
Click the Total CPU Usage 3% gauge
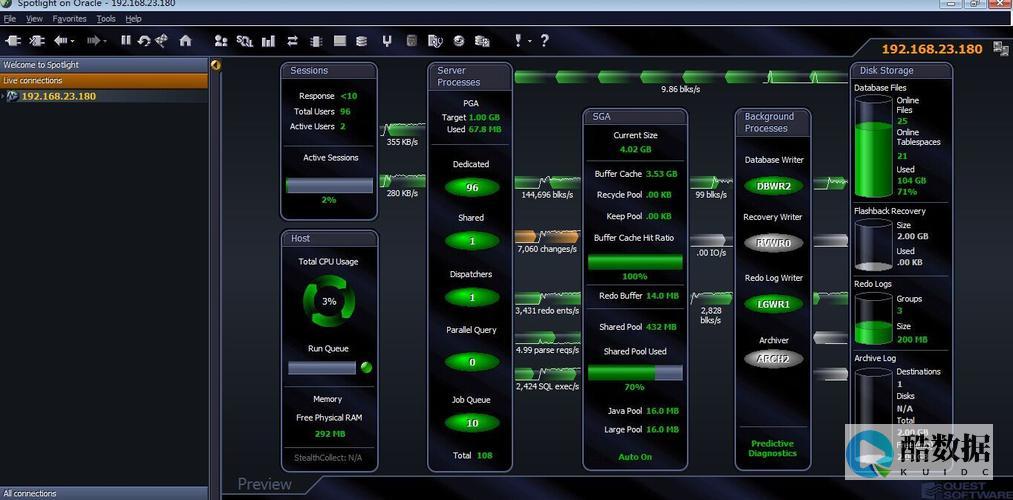329,301
